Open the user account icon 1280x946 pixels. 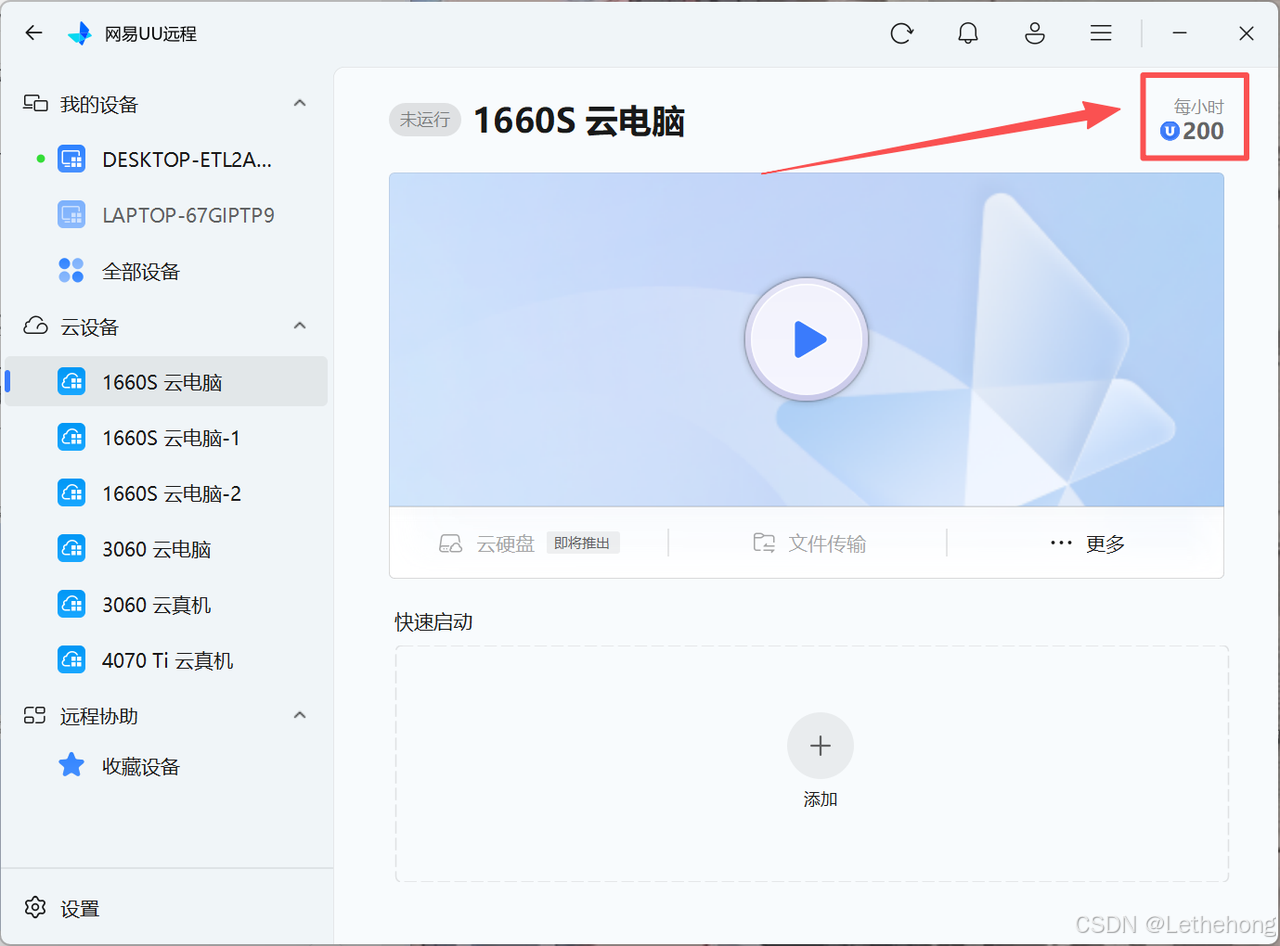pyautogui.click(x=1035, y=33)
